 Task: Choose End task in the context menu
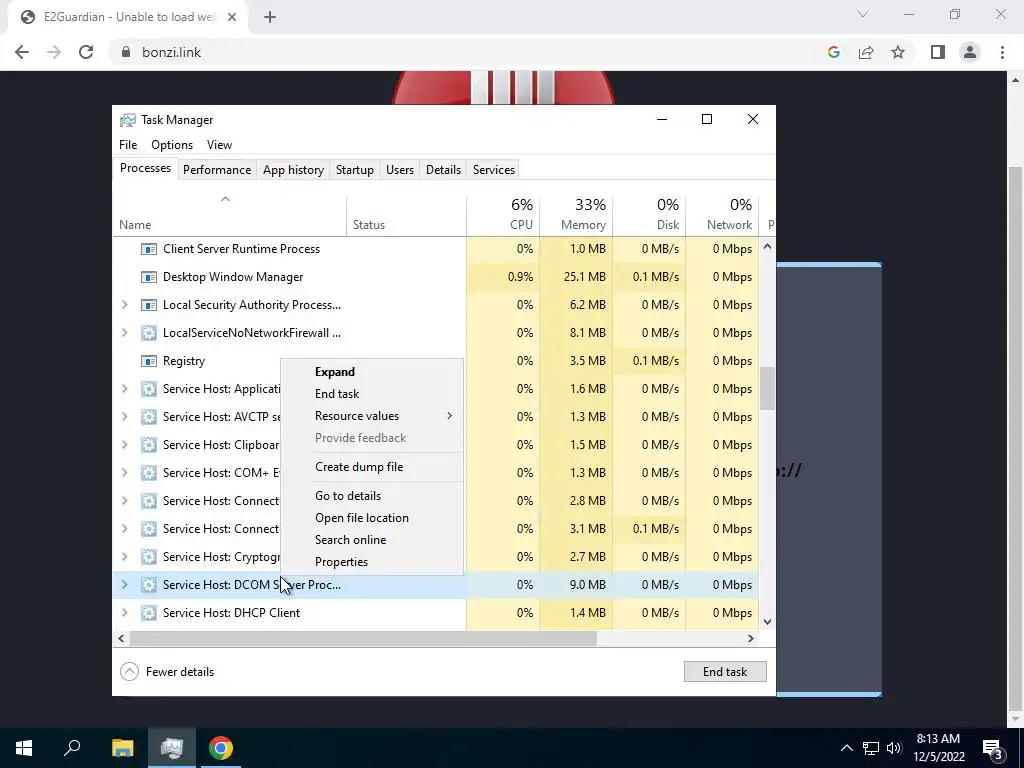coord(372,394)
